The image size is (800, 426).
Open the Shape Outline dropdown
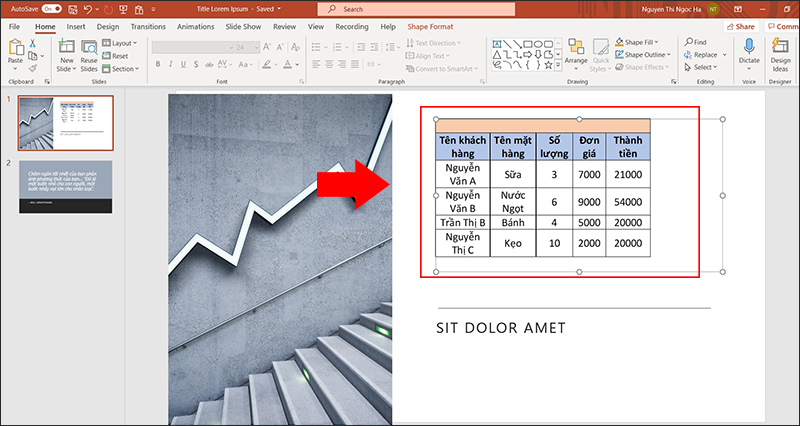click(x=645, y=55)
